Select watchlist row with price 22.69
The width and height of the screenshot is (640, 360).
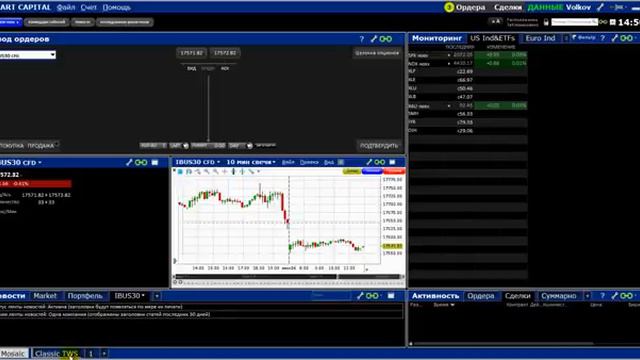[468, 71]
